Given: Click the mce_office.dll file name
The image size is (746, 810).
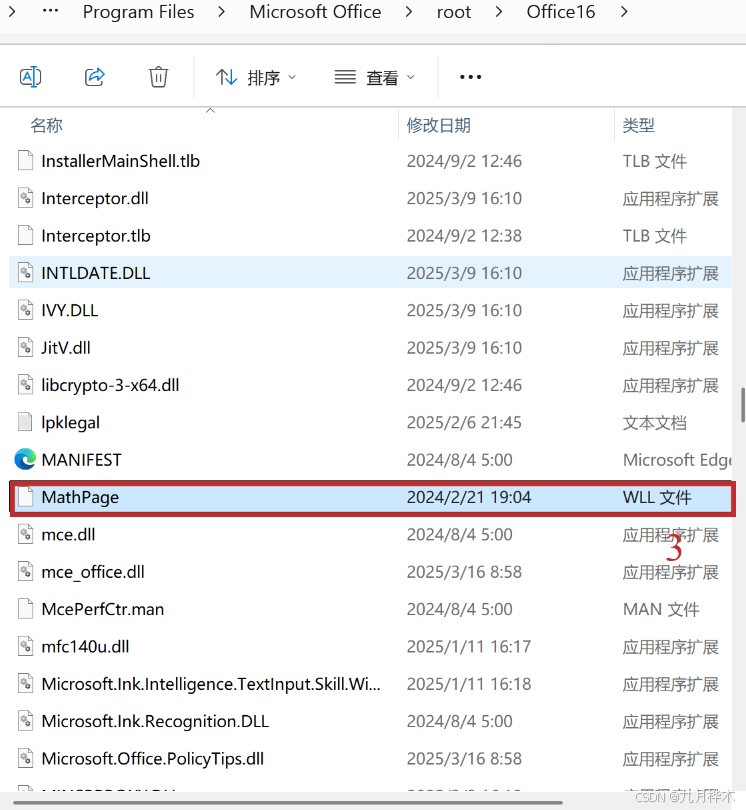Looking at the screenshot, I should pos(93,572).
